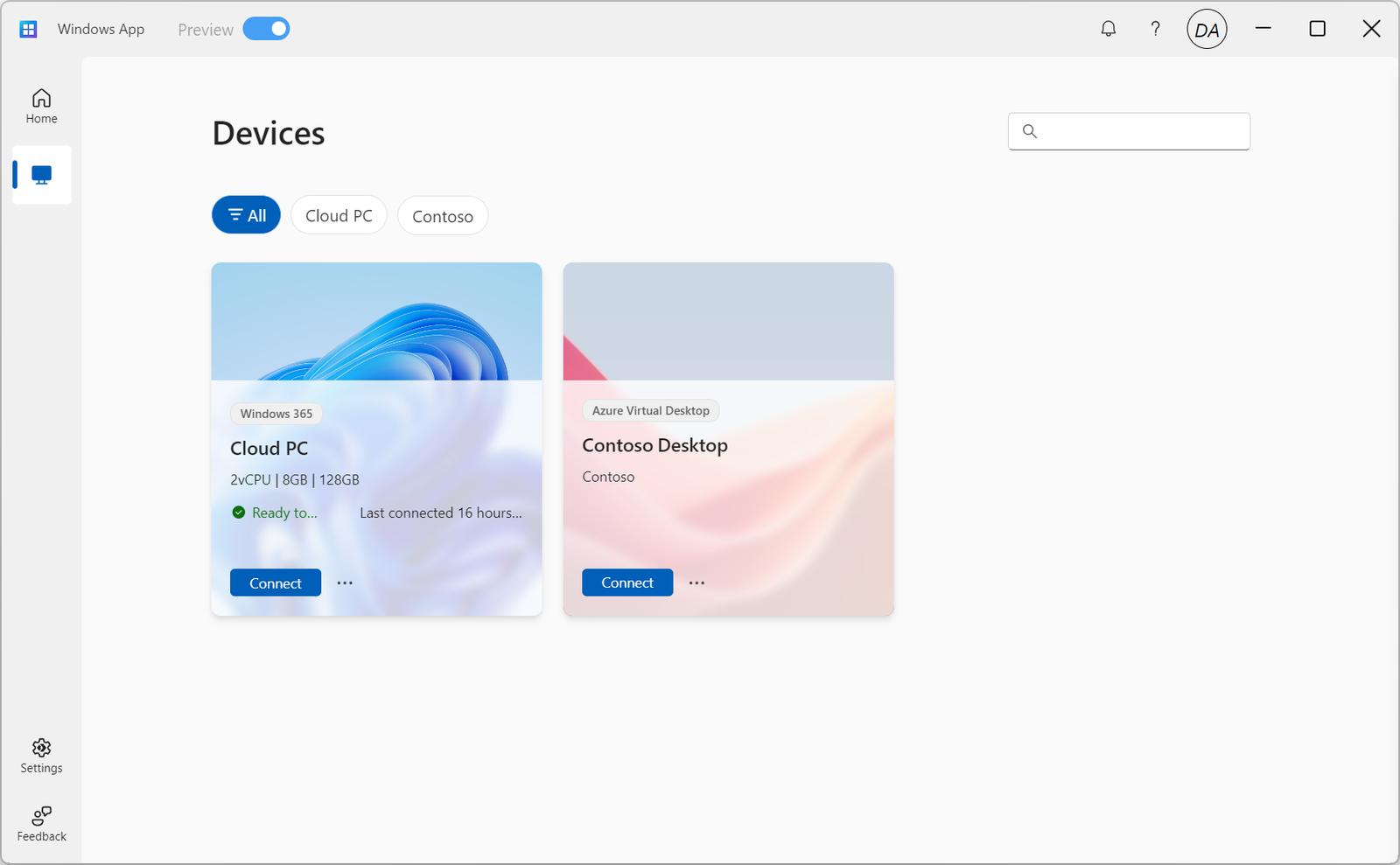Connect to the Cloud PC

click(x=275, y=582)
